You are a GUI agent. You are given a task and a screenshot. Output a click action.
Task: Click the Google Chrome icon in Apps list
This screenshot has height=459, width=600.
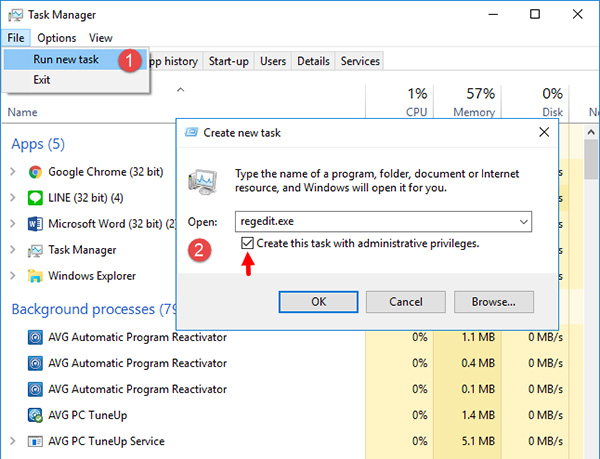pyautogui.click(x=35, y=172)
